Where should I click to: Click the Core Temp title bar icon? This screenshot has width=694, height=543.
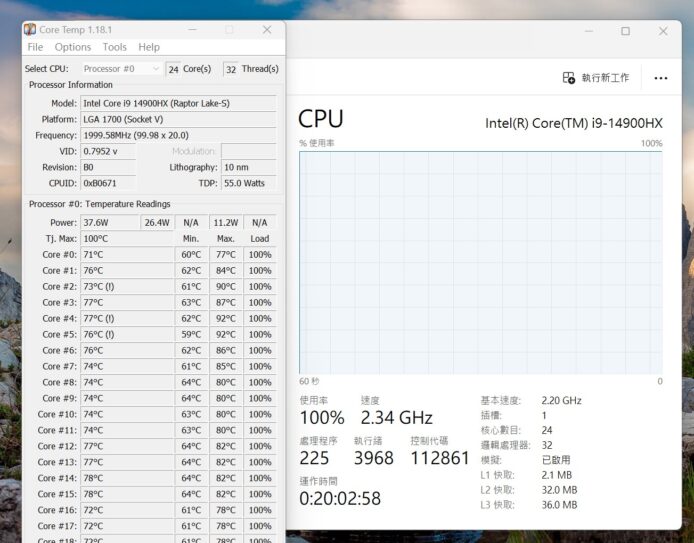coord(30,30)
